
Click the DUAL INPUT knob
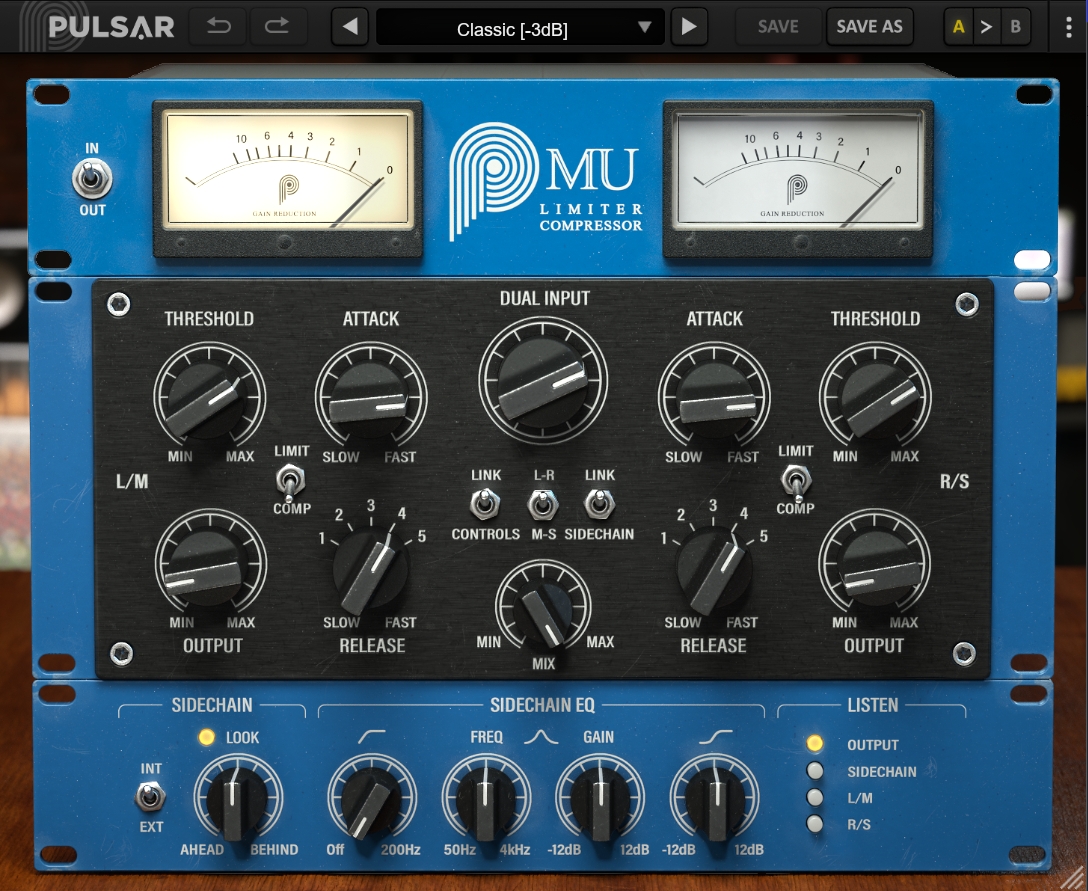click(543, 382)
